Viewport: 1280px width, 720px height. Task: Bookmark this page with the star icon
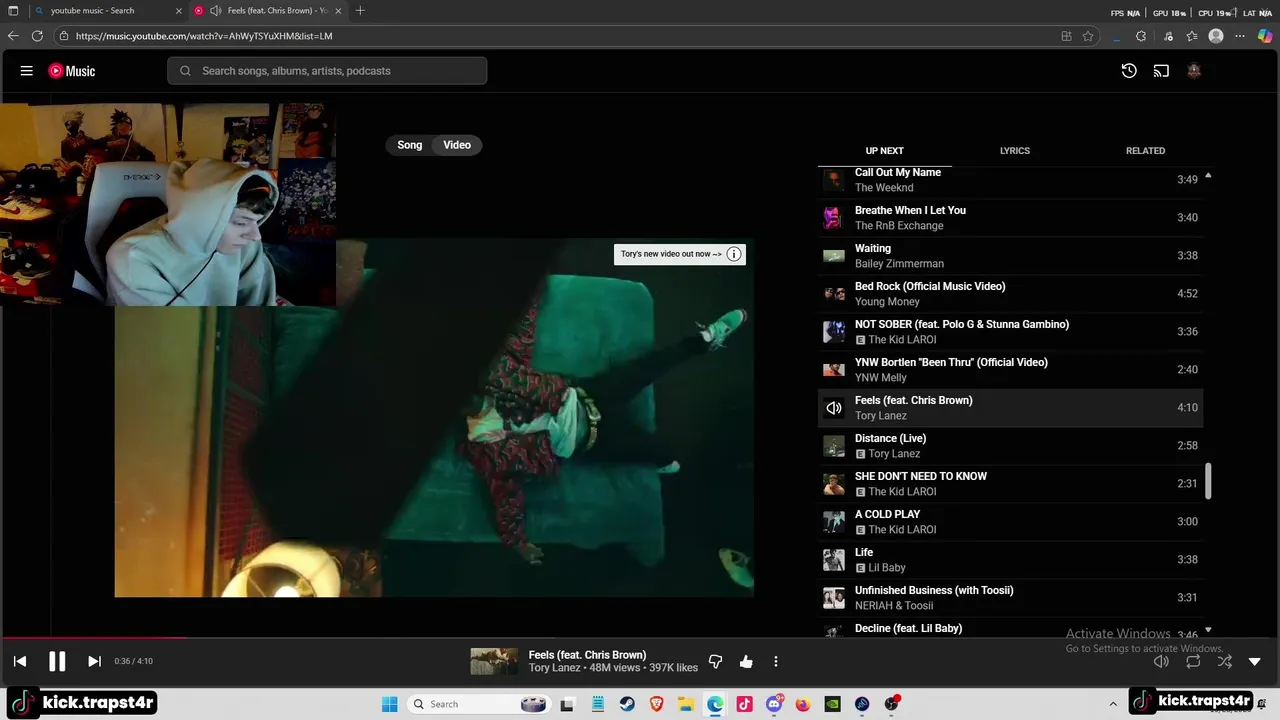coord(1088,36)
